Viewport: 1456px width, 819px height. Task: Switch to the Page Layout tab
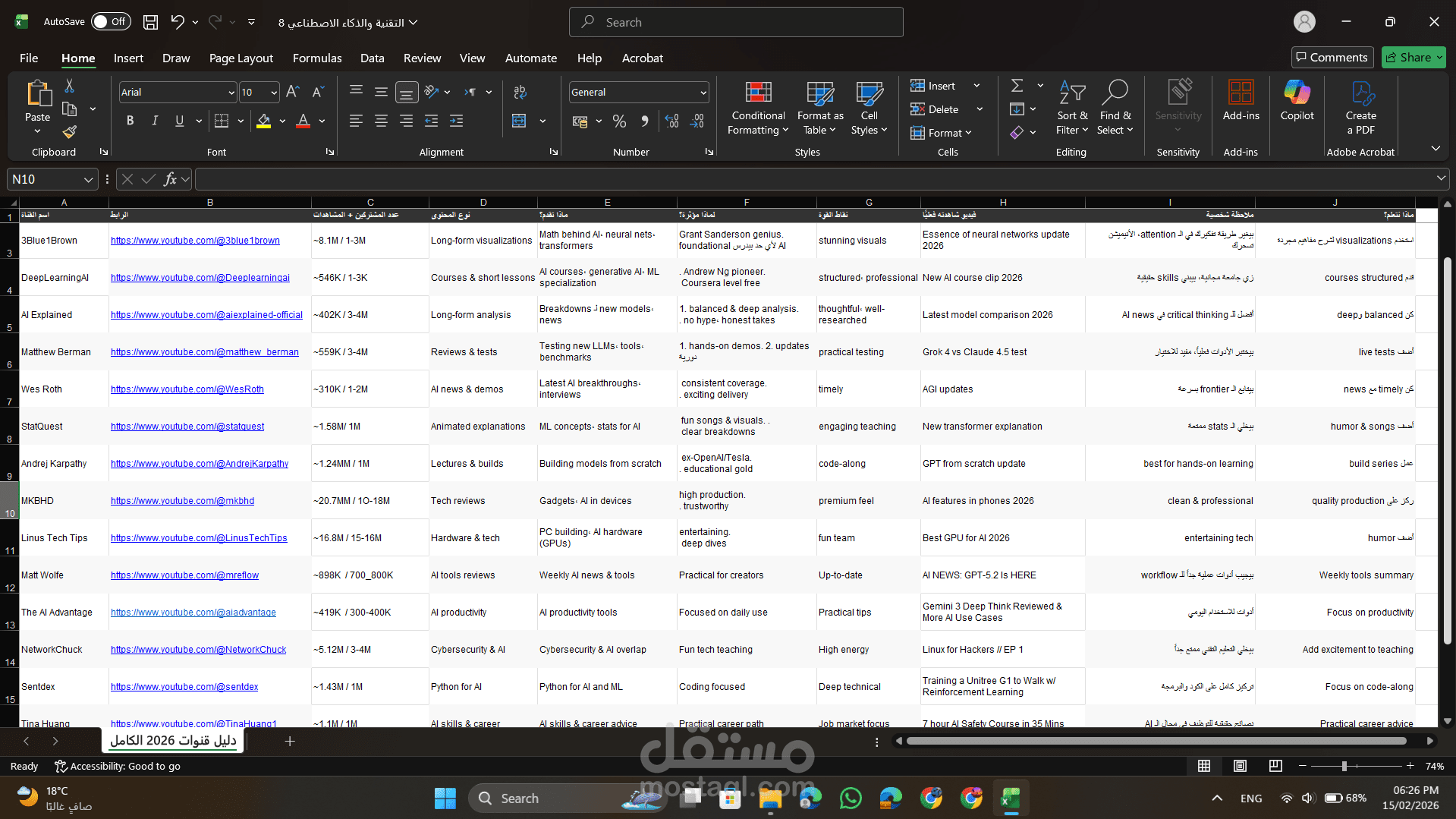click(241, 58)
